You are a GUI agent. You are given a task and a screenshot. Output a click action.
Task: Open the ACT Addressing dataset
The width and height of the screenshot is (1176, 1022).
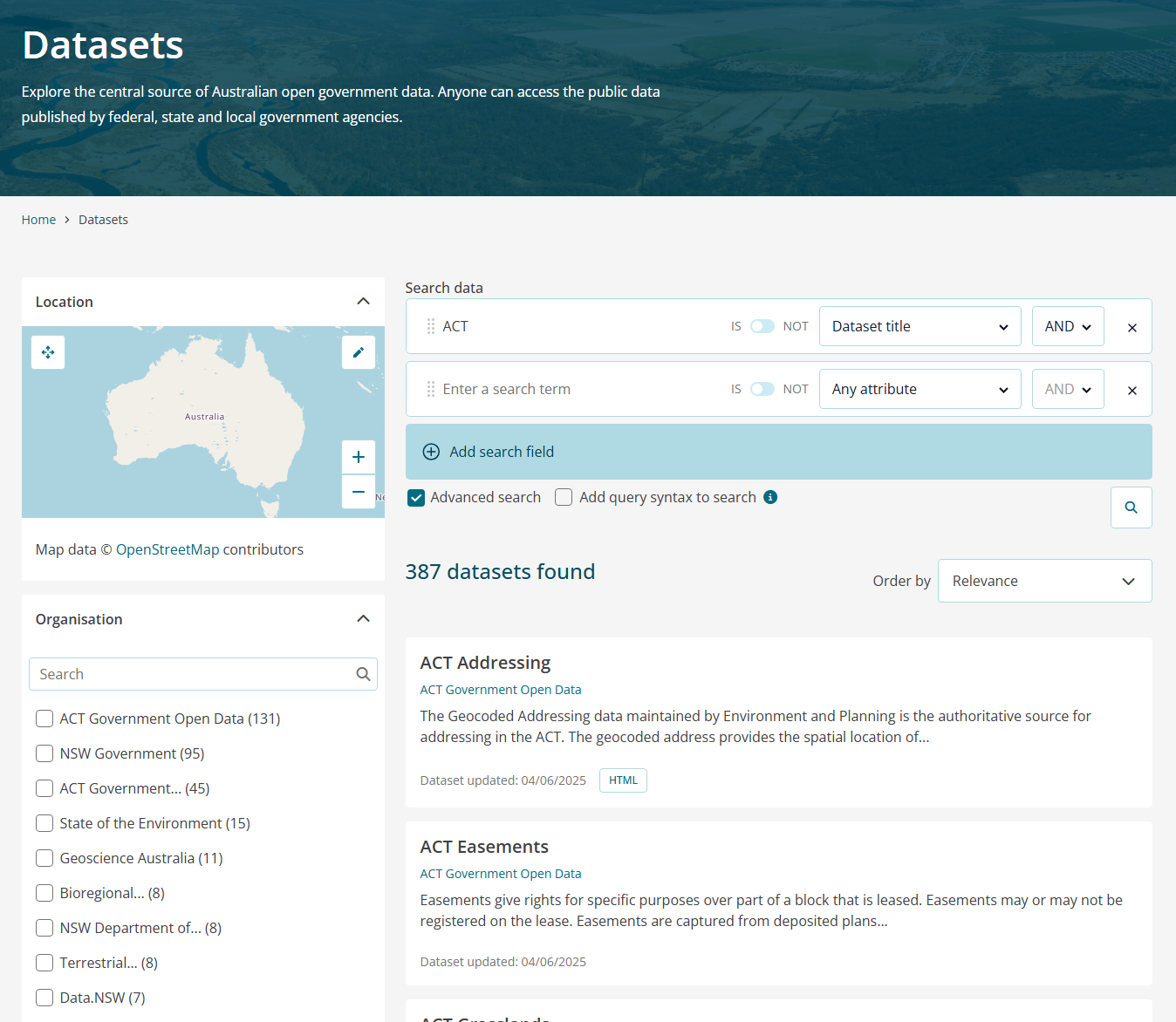click(x=485, y=663)
